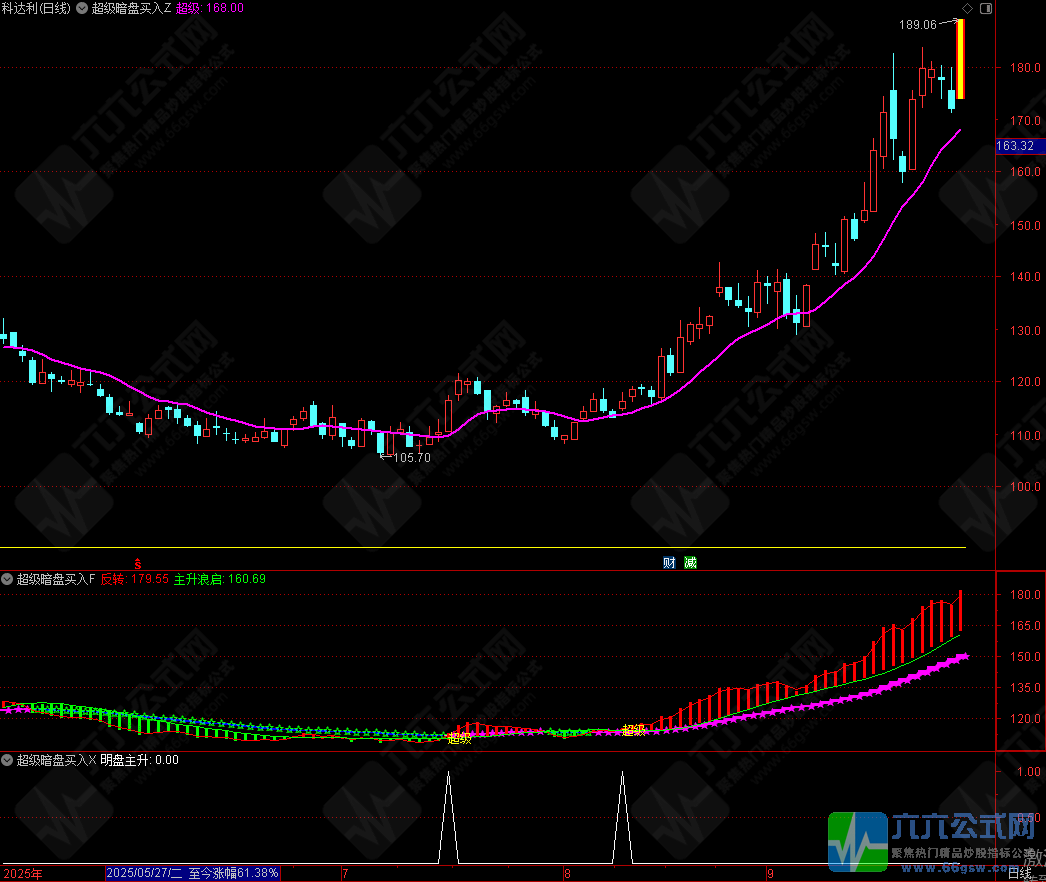Viewport: 1046px width, 882px height.
Task: Click the blue 财 info marker
Action: click(x=669, y=563)
